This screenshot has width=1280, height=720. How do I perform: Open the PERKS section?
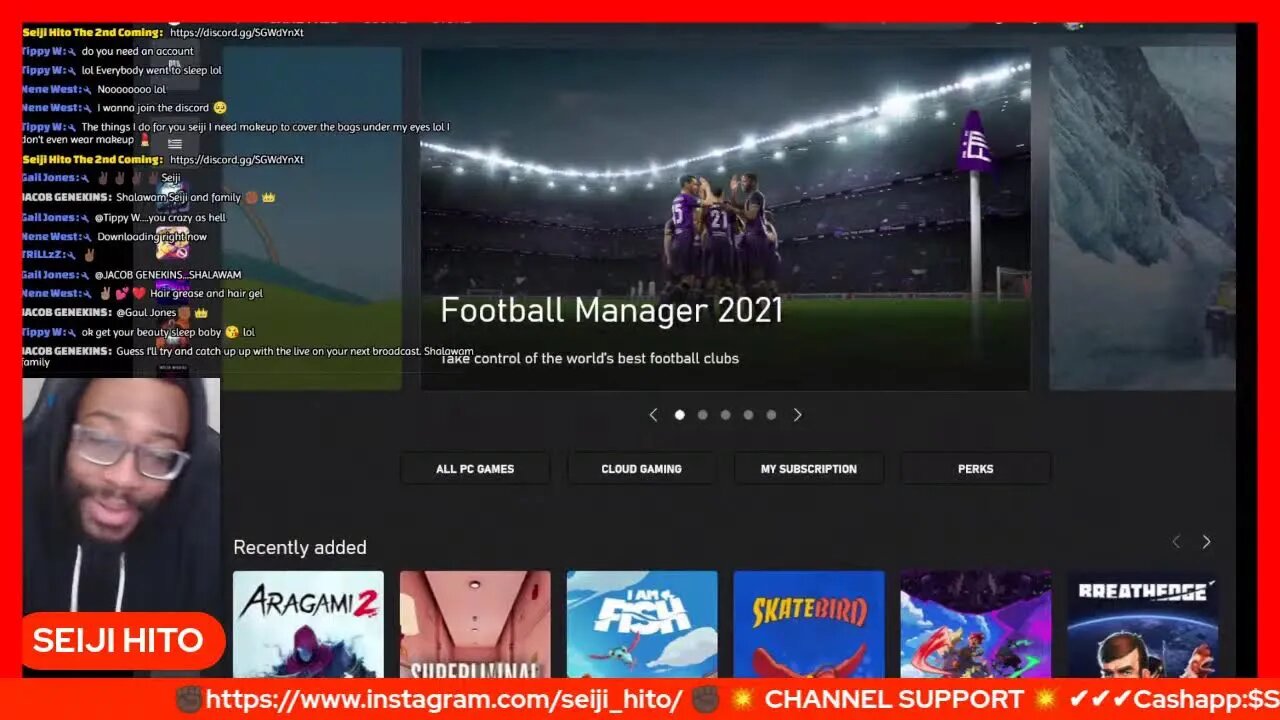point(975,468)
